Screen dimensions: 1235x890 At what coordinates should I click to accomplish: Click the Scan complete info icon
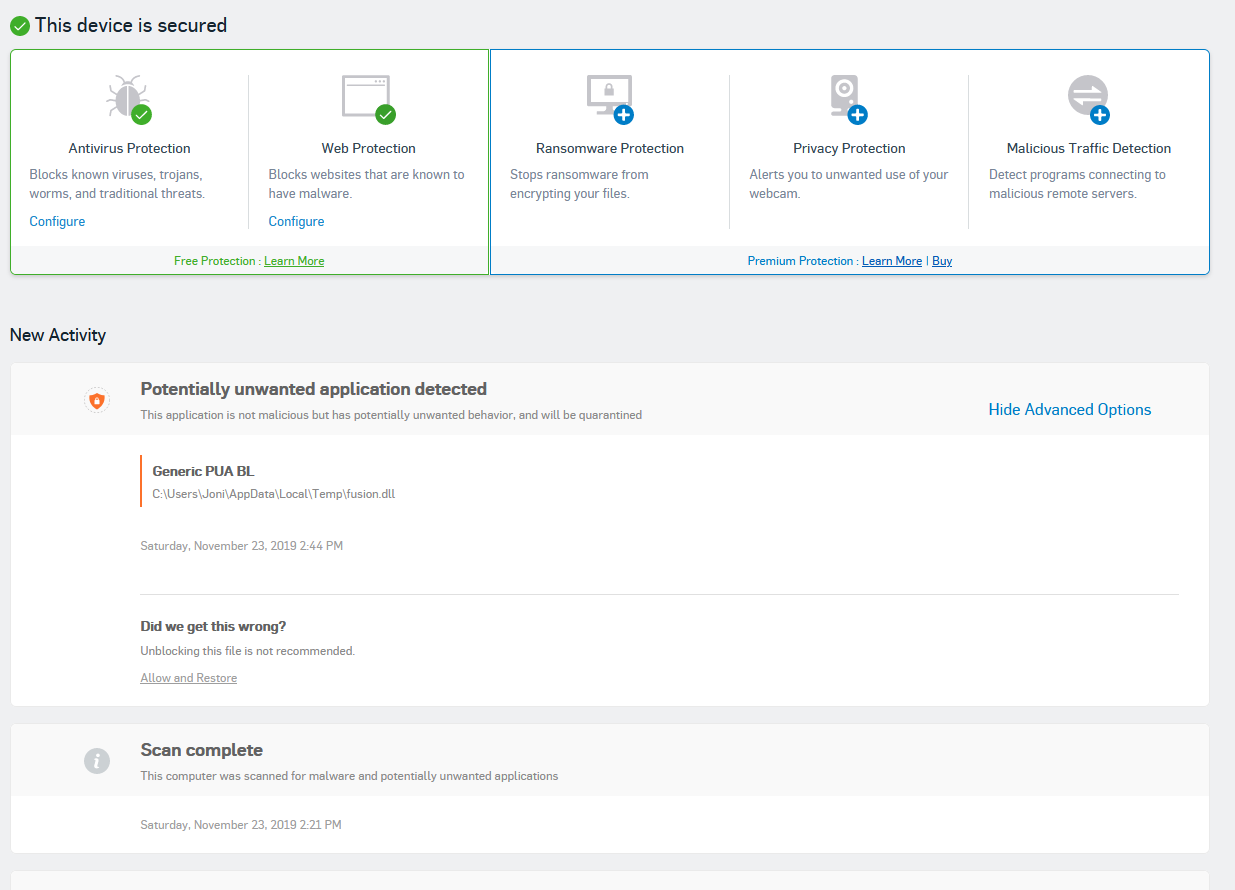96,761
